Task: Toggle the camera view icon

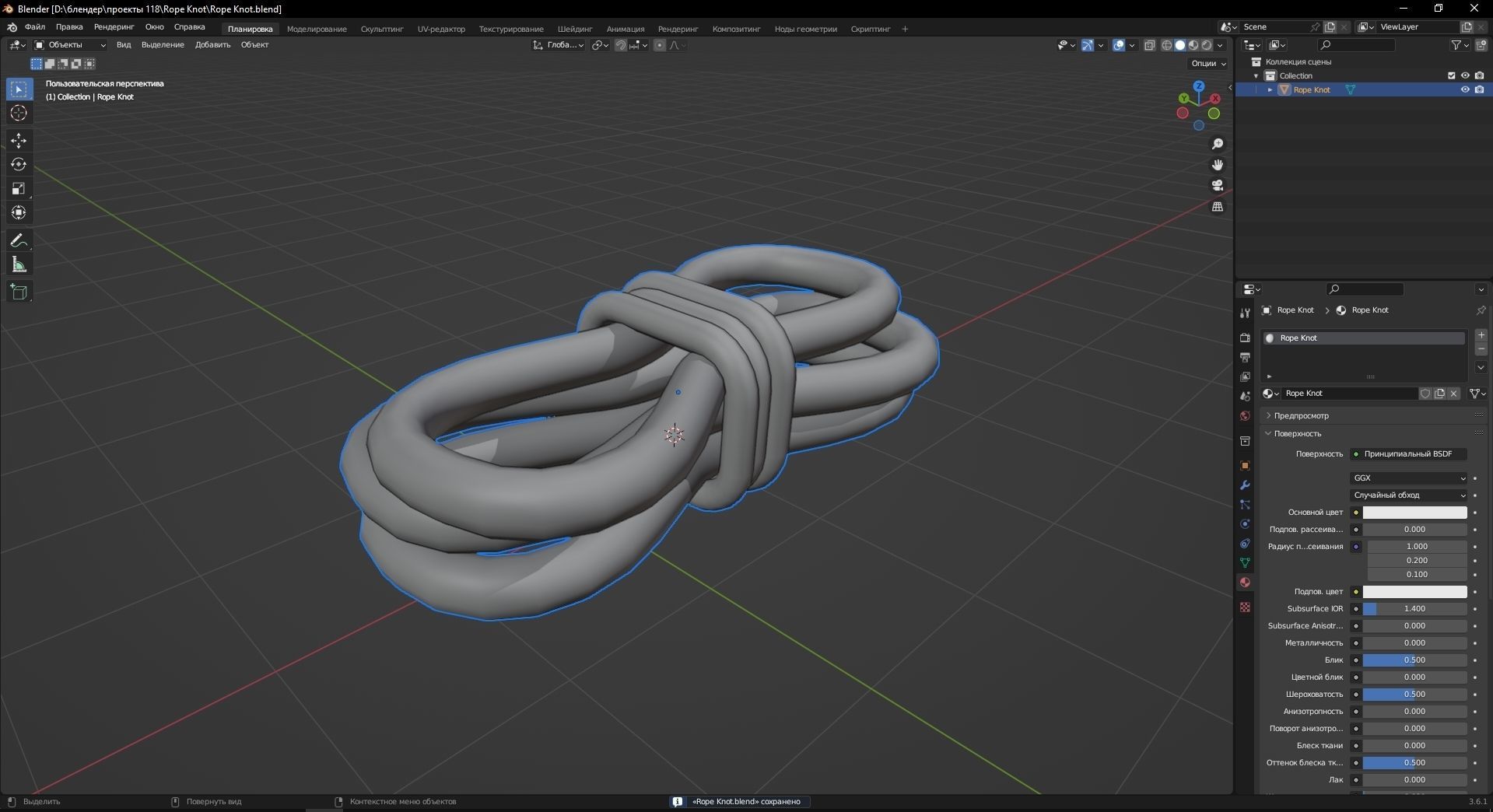Action: pos(1218,185)
